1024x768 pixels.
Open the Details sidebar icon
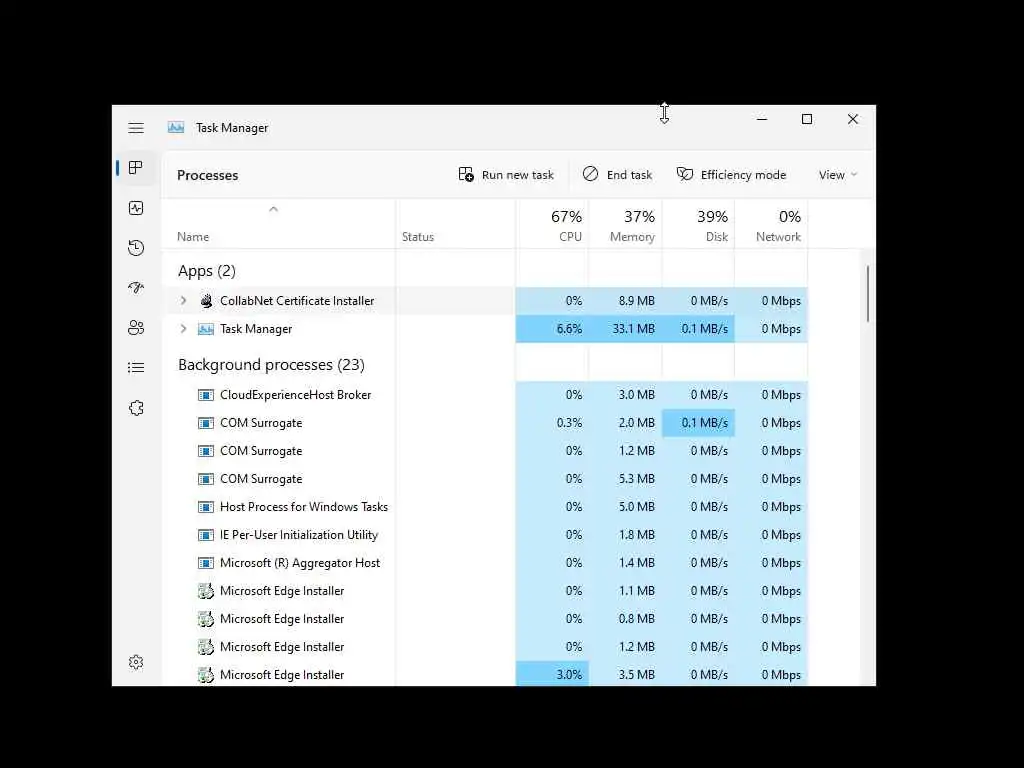136,368
